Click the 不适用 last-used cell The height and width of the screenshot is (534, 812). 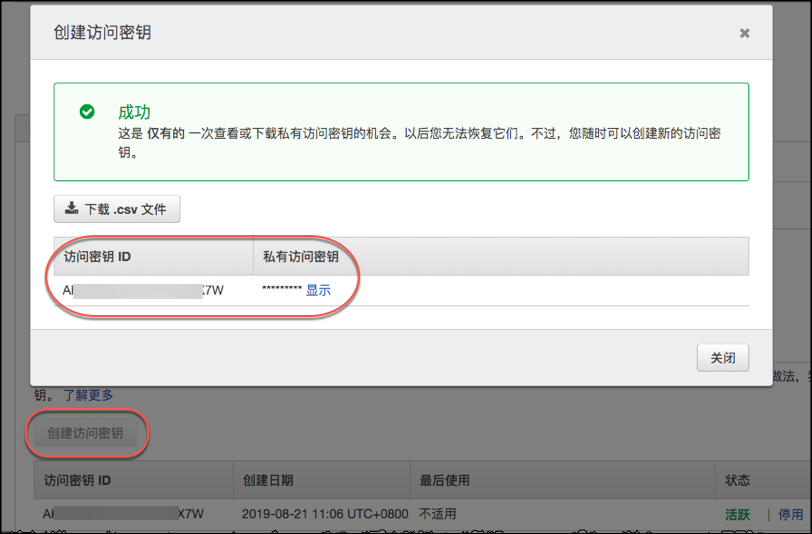438,514
